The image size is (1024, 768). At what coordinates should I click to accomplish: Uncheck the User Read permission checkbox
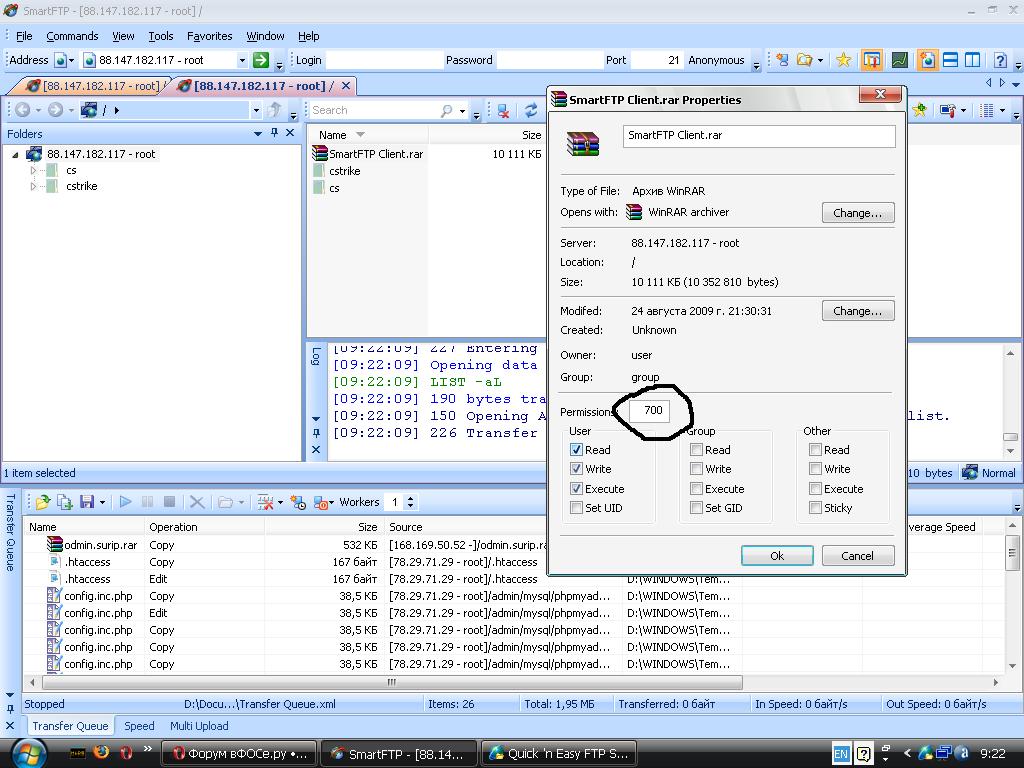coord(576,450)
